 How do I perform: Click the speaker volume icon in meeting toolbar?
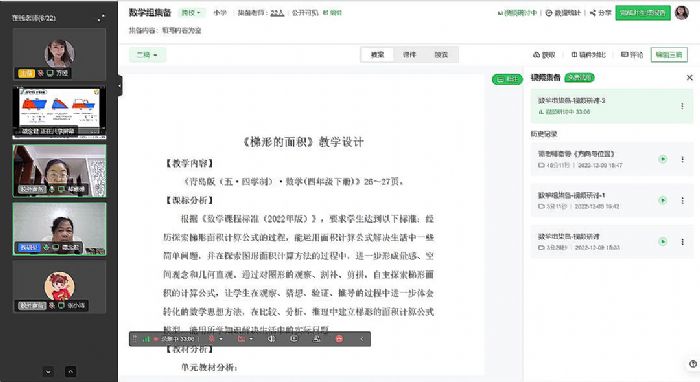(x=271, y=339)
